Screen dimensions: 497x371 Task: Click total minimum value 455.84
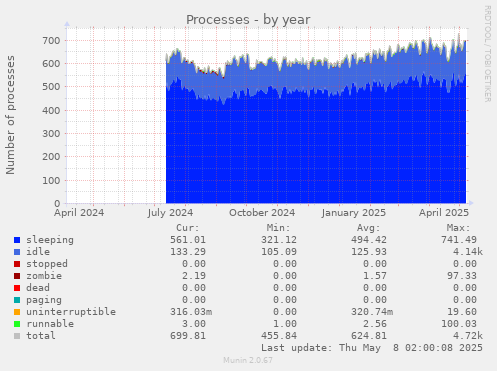[x=279, y=336]
